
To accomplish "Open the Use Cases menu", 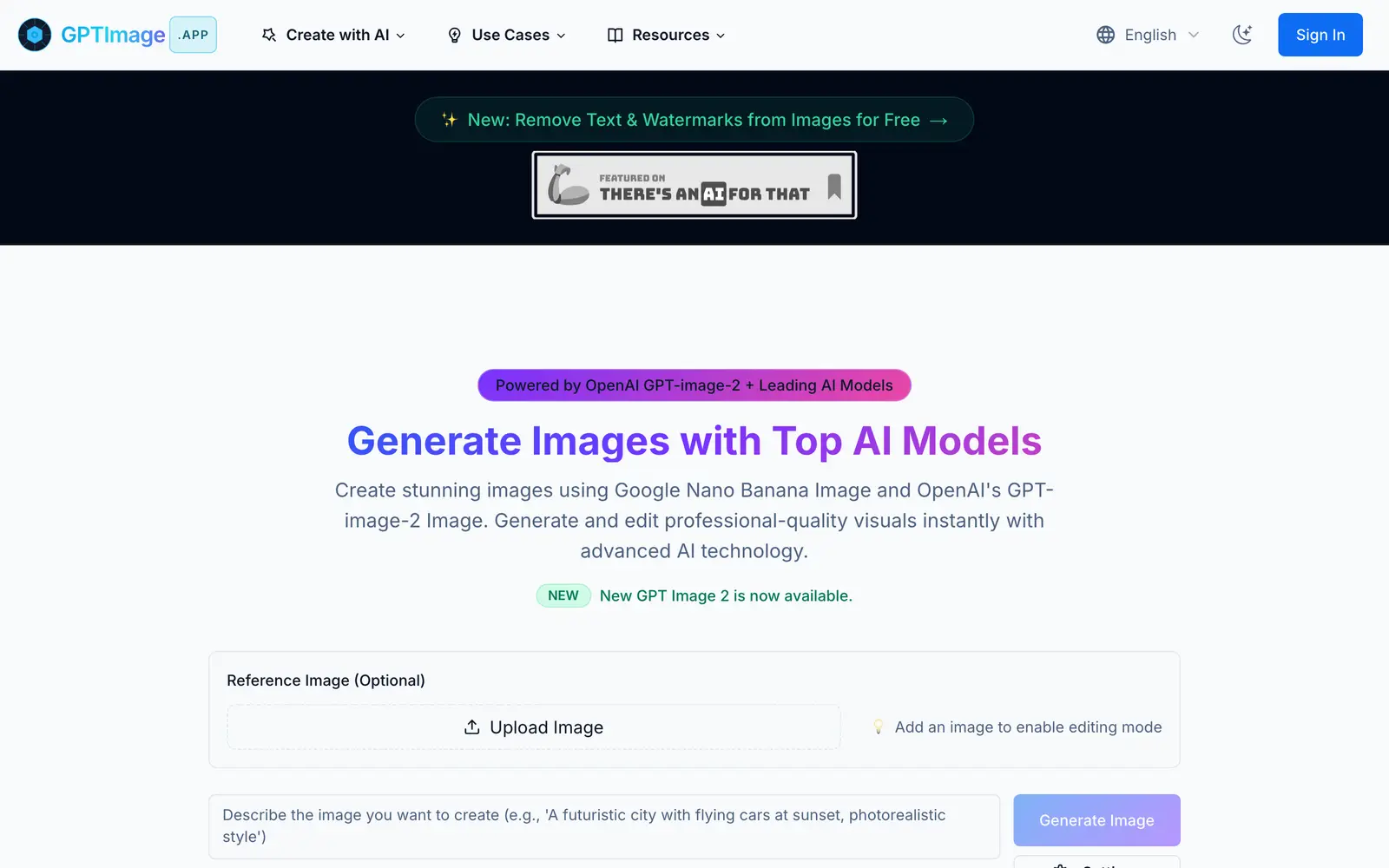I will pos(506,35).
